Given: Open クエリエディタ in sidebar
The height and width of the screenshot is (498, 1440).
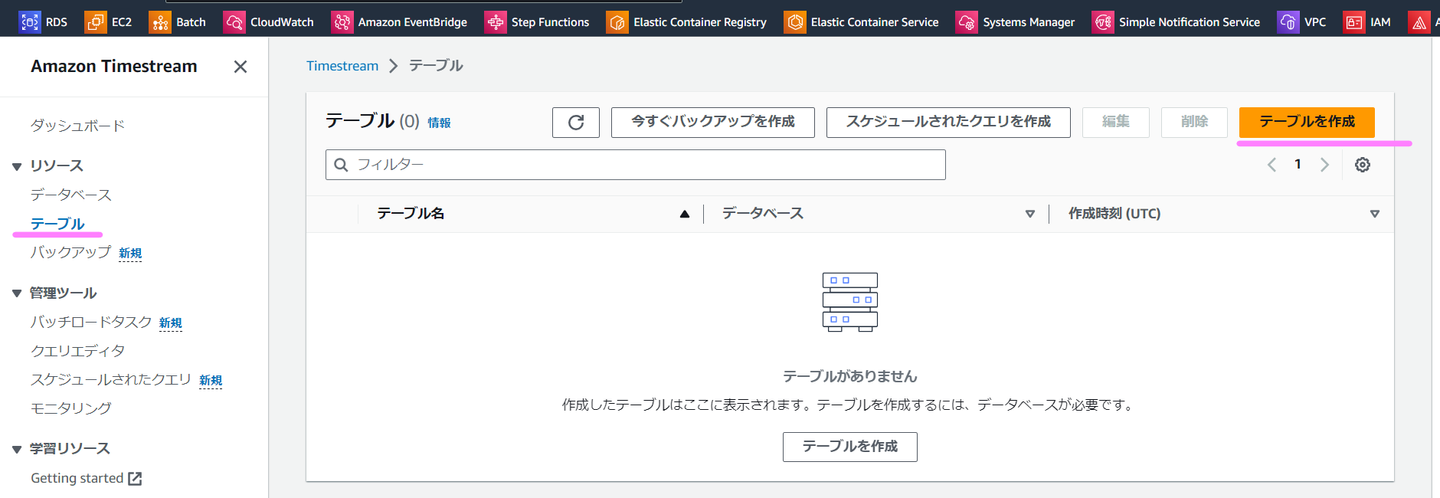Looking at the screenshot, I should click(78, 351).
